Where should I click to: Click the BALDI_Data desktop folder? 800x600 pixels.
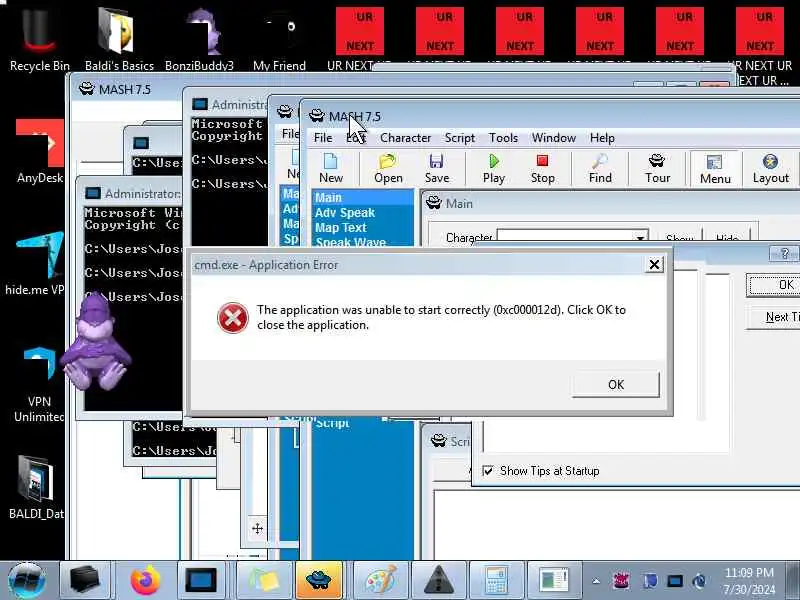point(36,488)
